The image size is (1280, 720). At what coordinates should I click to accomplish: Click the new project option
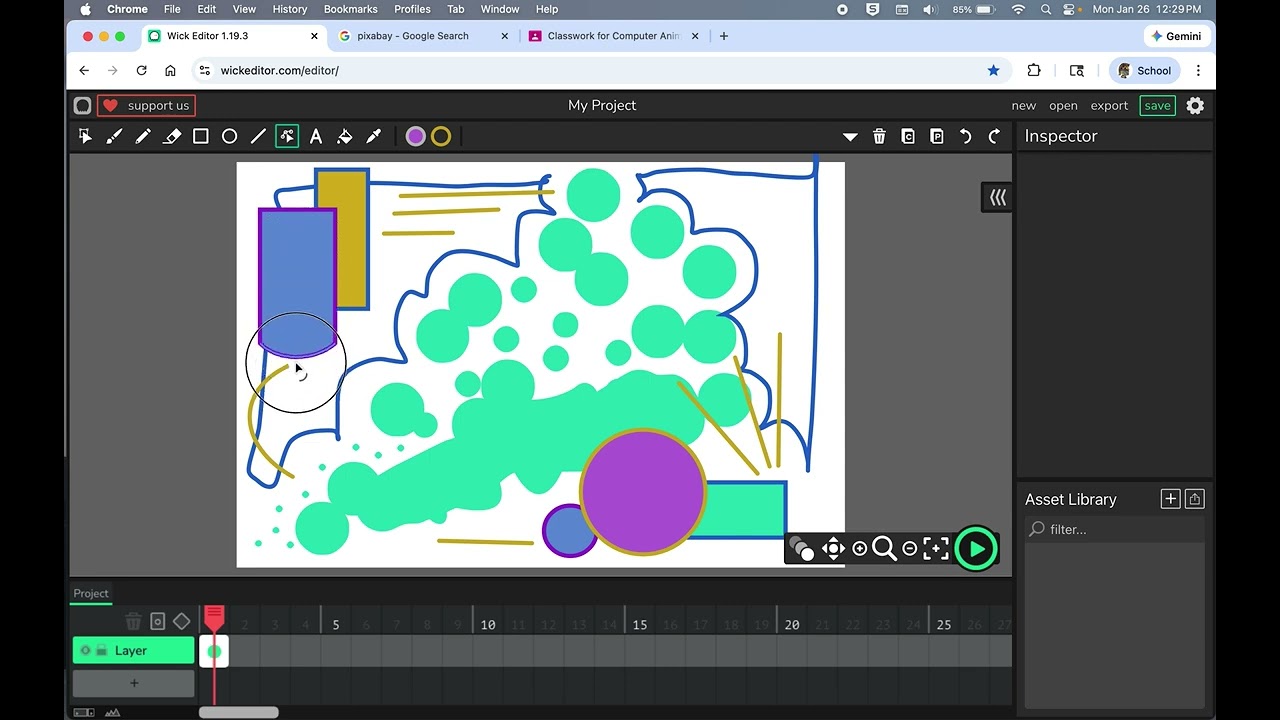click(x=1024, y=105)
